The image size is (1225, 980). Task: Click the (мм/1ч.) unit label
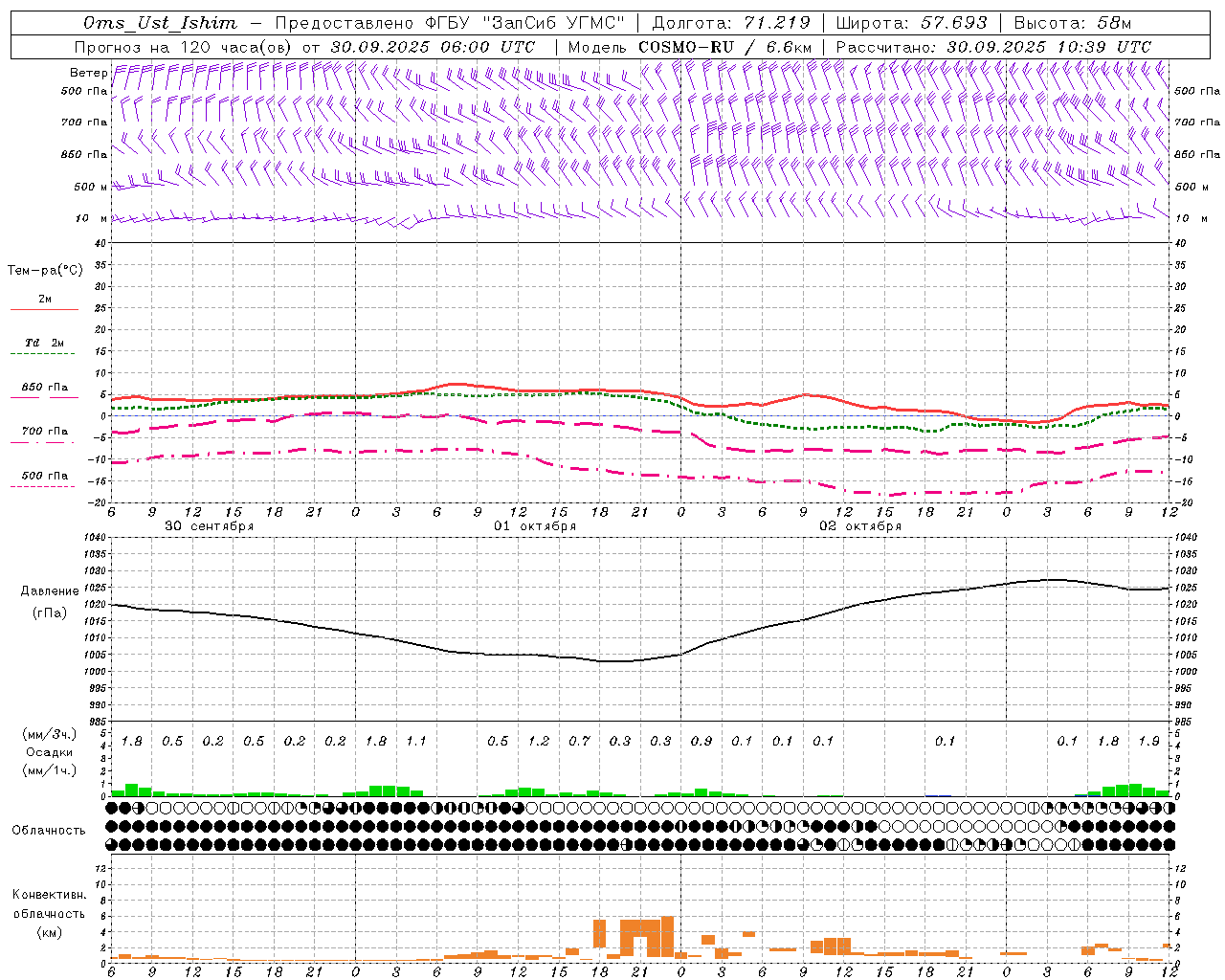tap(49, 770)
